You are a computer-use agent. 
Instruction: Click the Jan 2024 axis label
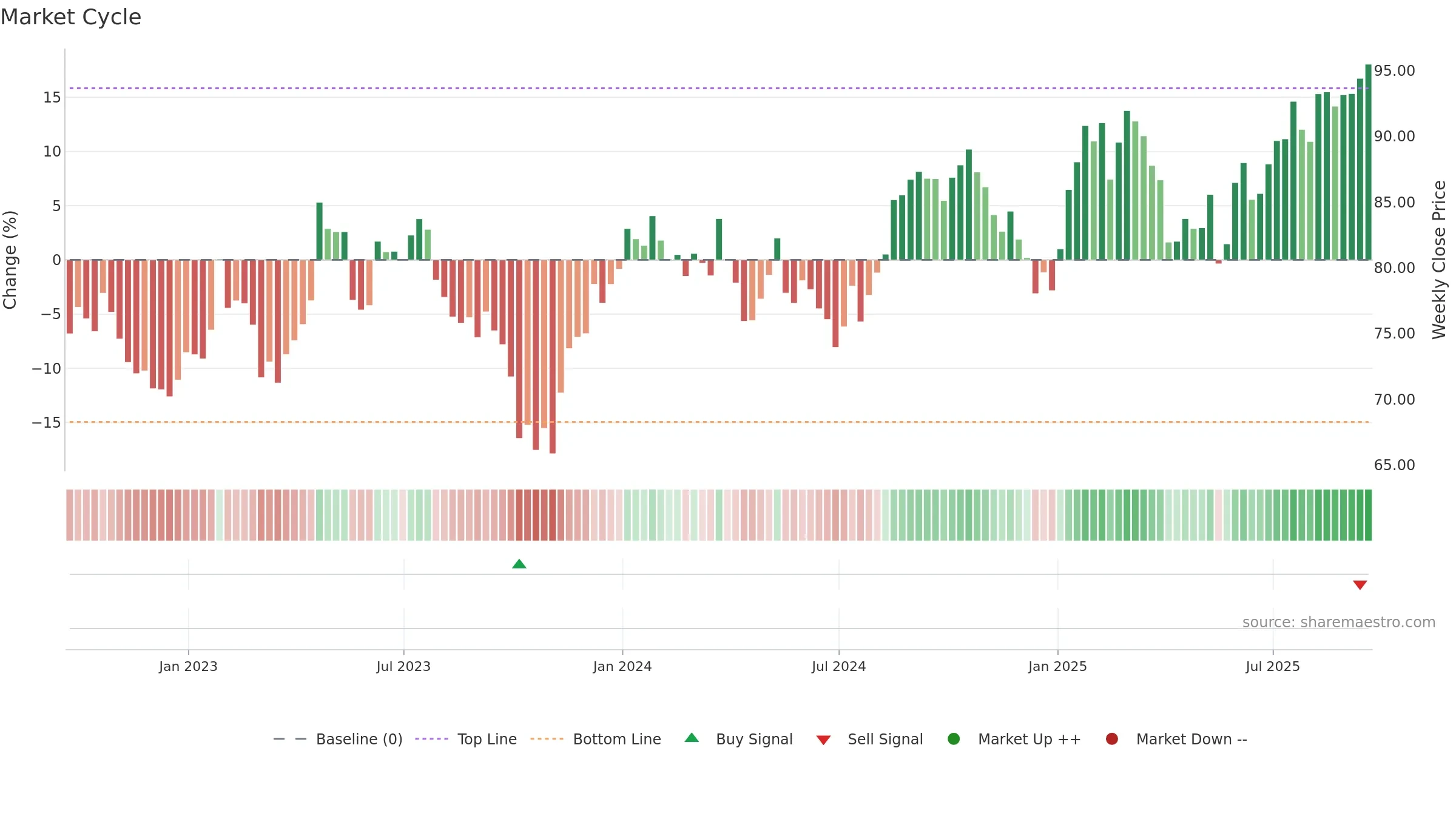(x=622, y=666)
